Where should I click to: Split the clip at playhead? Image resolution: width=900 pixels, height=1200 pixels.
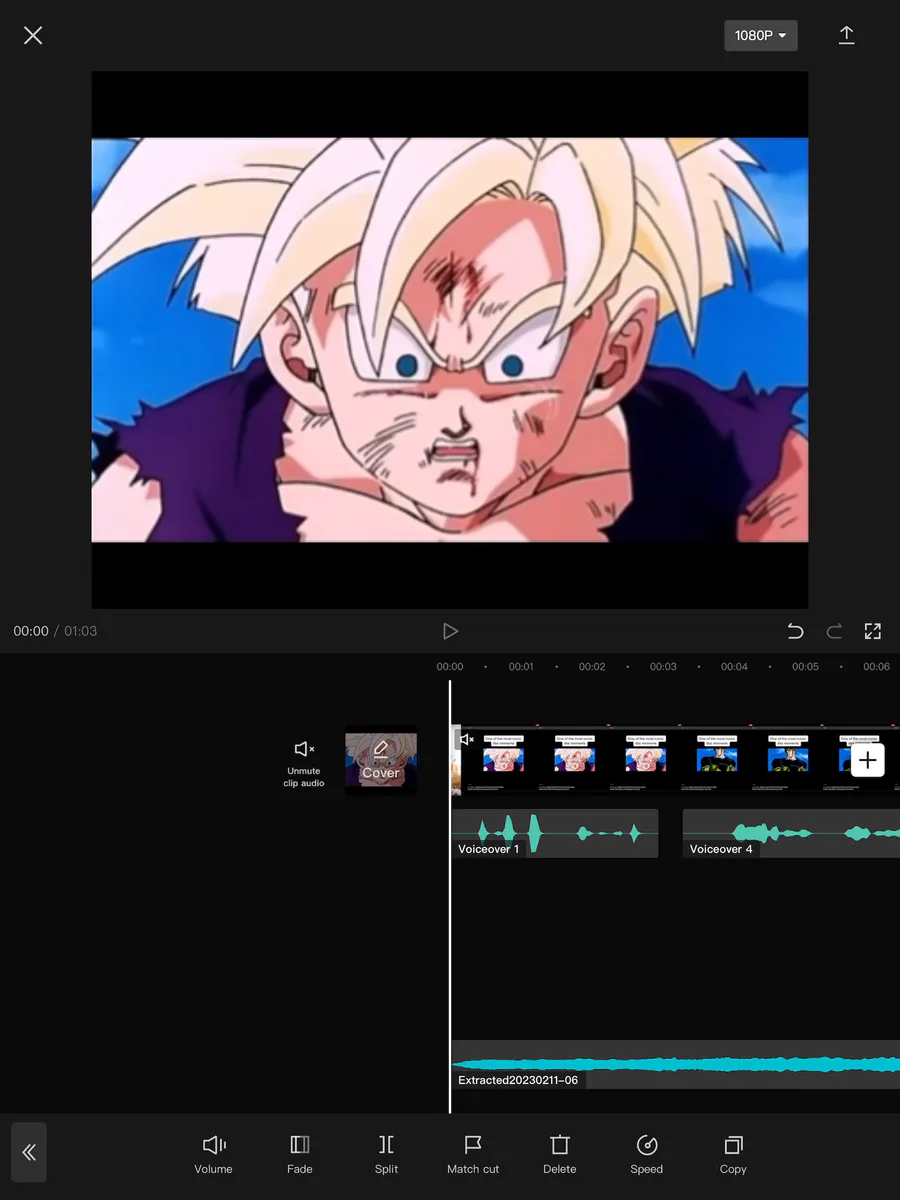coord(386,1154)
